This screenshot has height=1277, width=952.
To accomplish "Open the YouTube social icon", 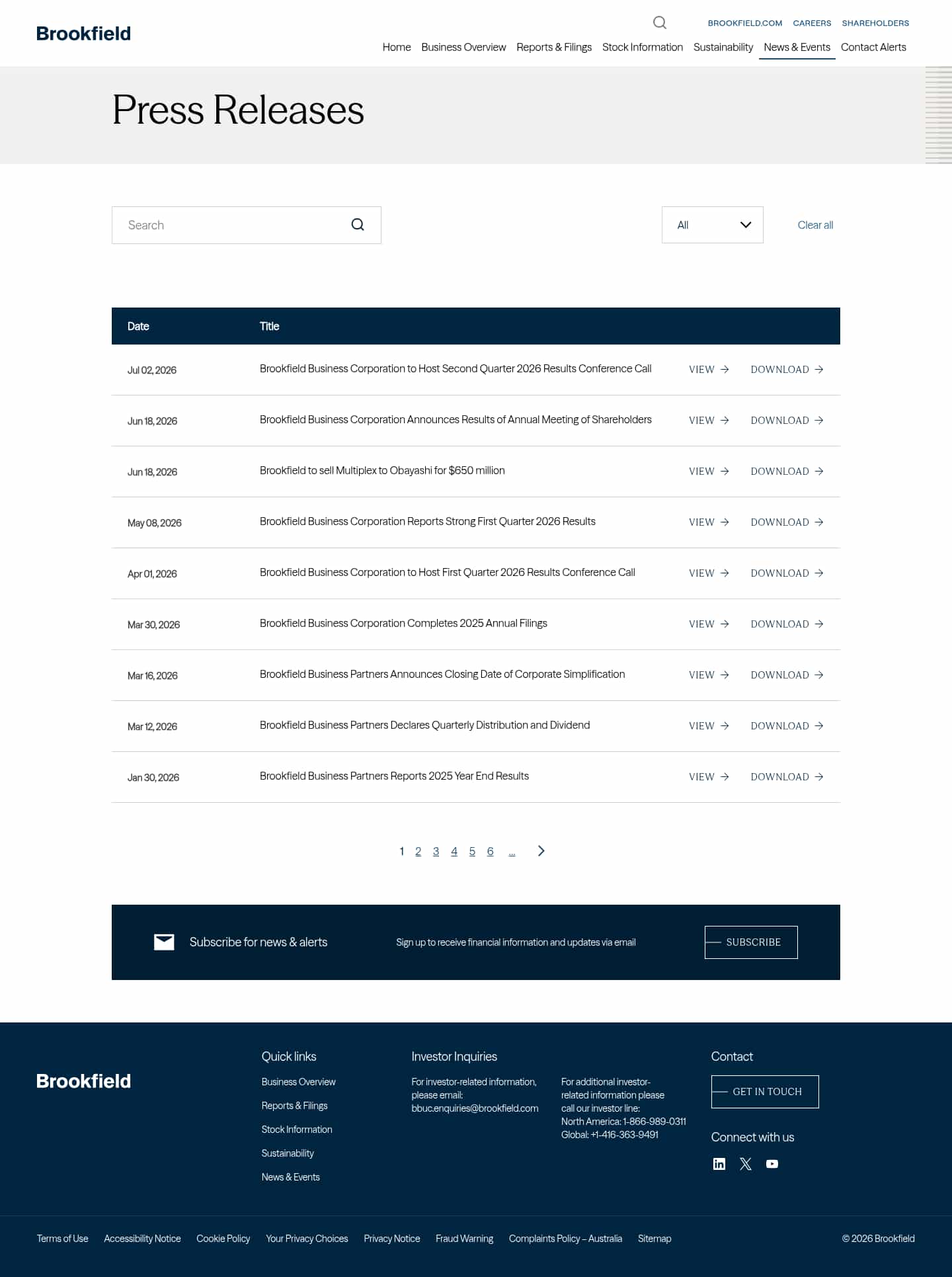I will tap(772, 1164).
